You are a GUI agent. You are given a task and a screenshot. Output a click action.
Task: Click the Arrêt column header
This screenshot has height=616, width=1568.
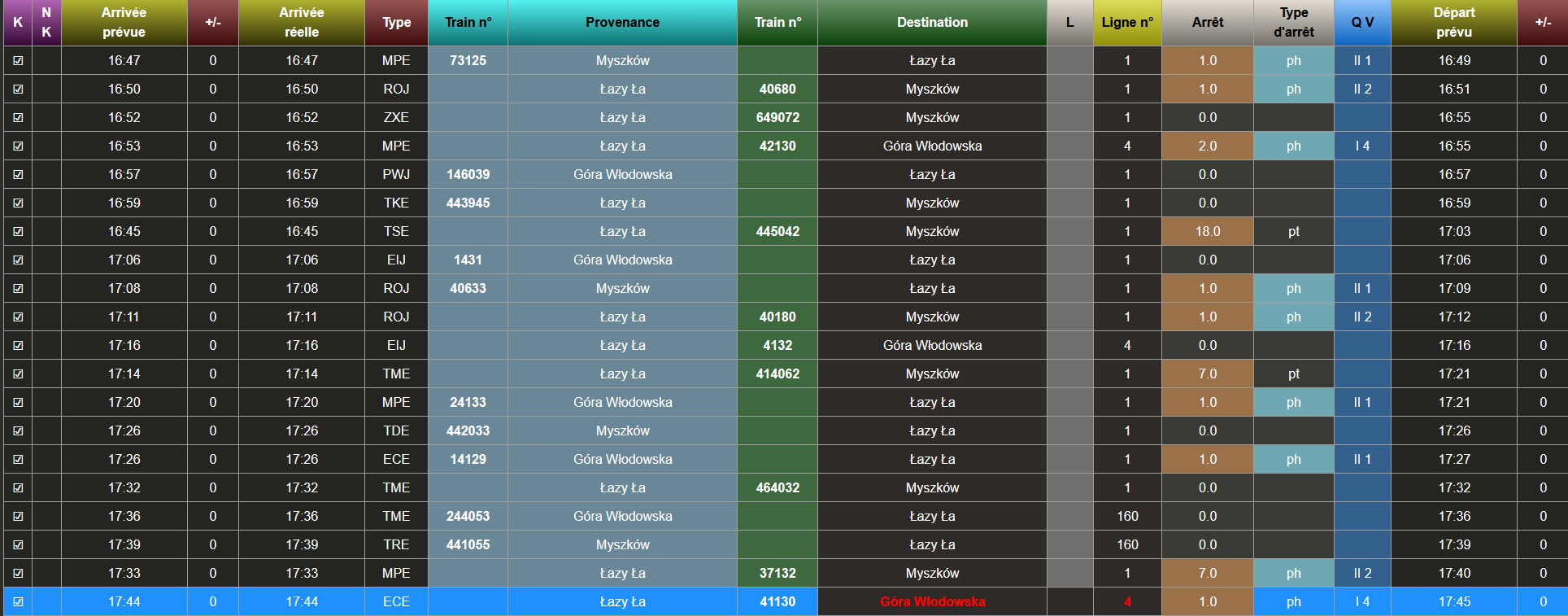pyautogui.click(x=1208, y=23)
